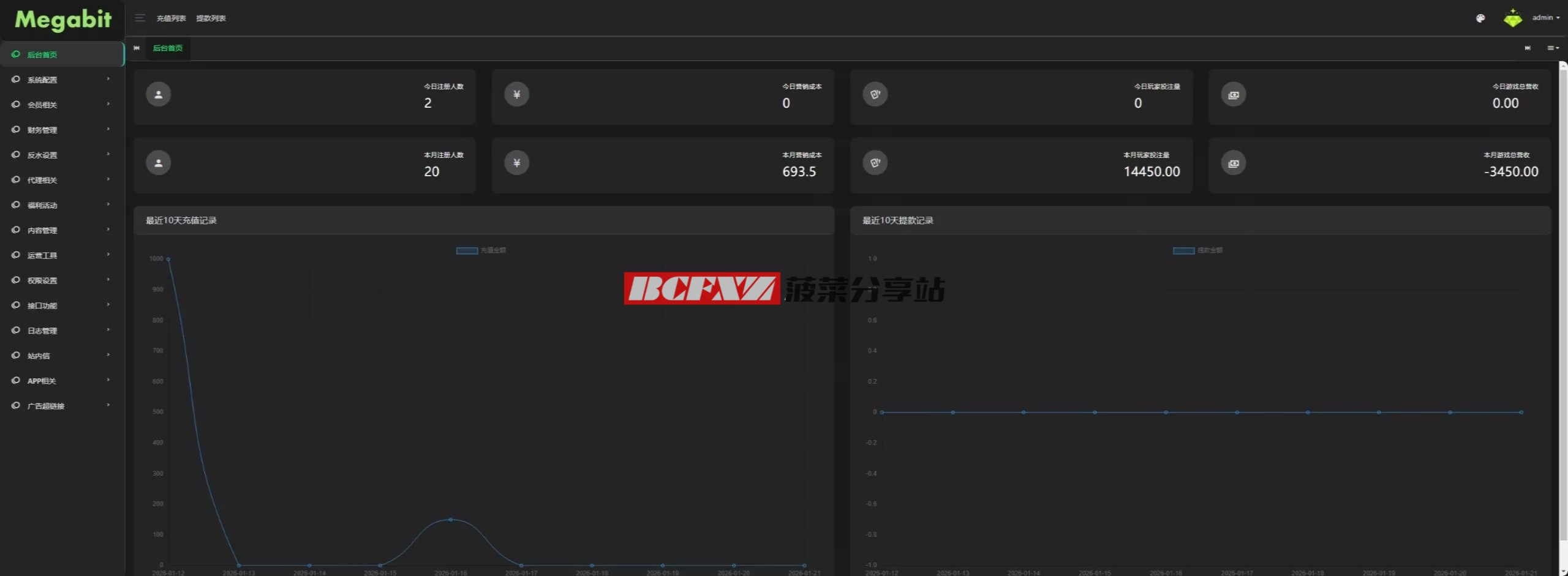Viewport: 1568px width, 576px height.
Task: Open 后台首页 in the sidebar
Action: coord(61,54)
